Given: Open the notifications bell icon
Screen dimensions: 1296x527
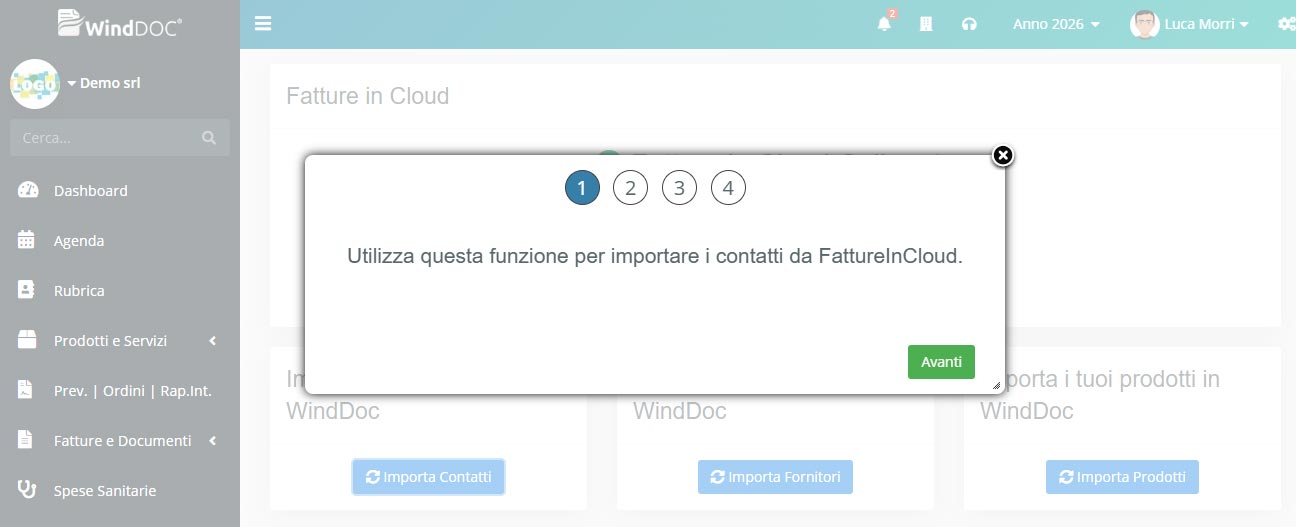Looking at the screenshot, I should click(x=884, y=24).
